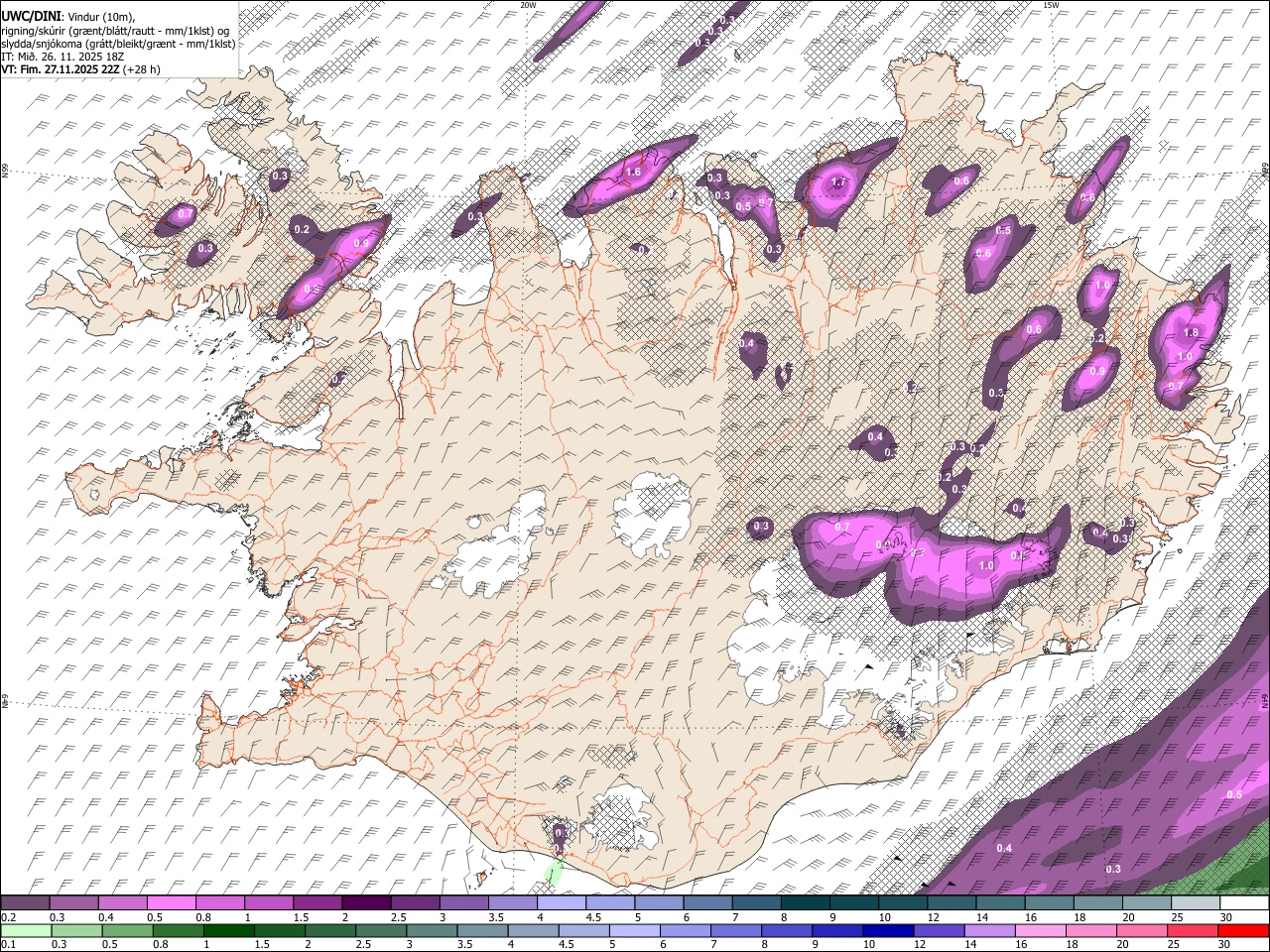Select the pale grey 25–30 snow scale swatch
This screenshot has width=1270, height=952.
[1196, 902]
